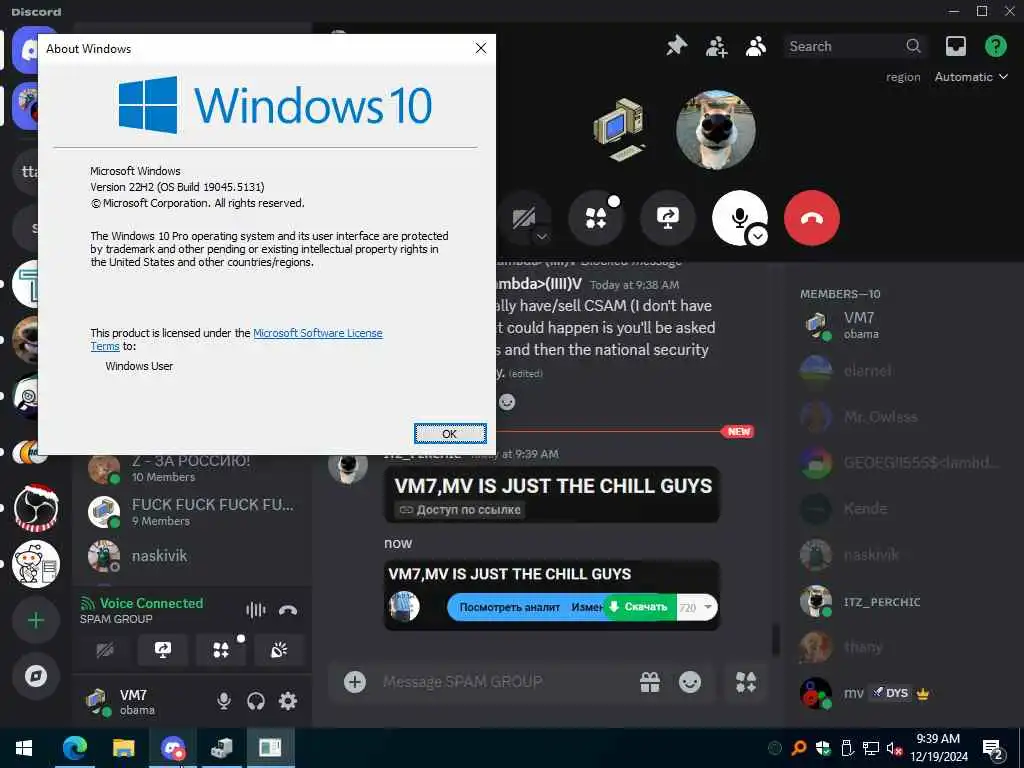Open the OBS server with Santa hat
The image size is (1024, 768).
pyautogui.click(x=36, y=508)
